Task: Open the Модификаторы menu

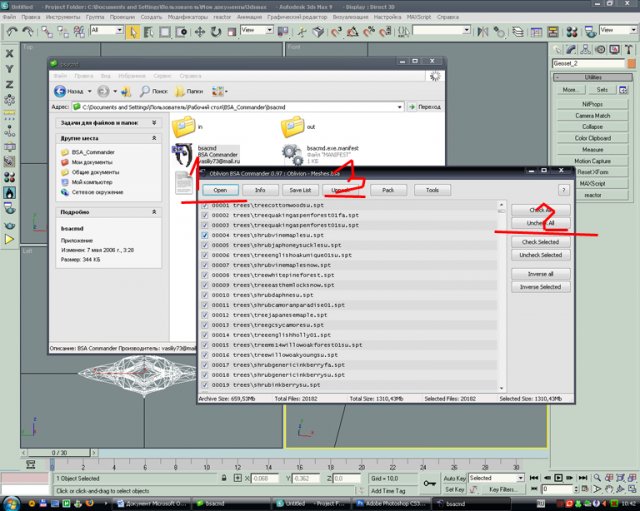Action: click(188, 17)
